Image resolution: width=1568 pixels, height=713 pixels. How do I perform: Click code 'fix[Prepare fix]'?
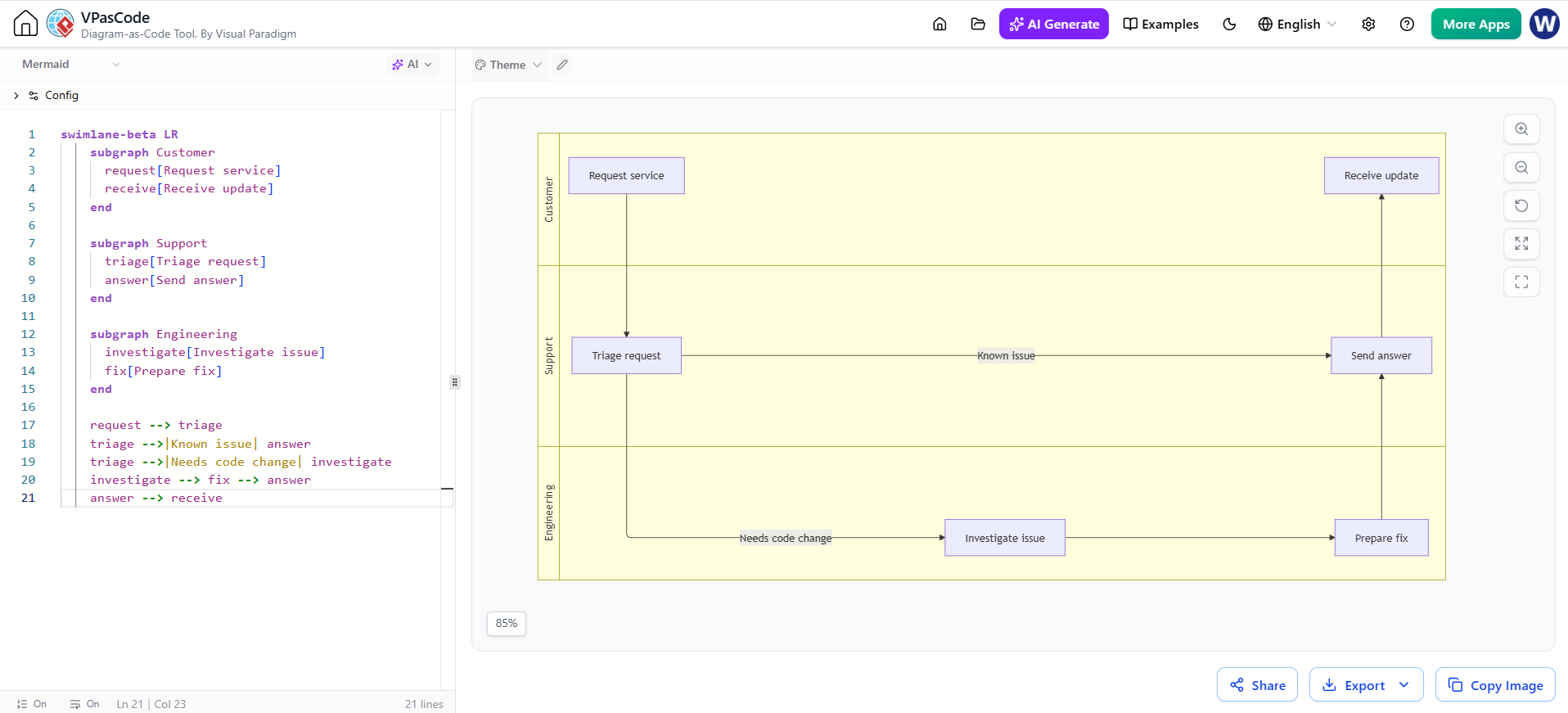click(x=163, y=371)
